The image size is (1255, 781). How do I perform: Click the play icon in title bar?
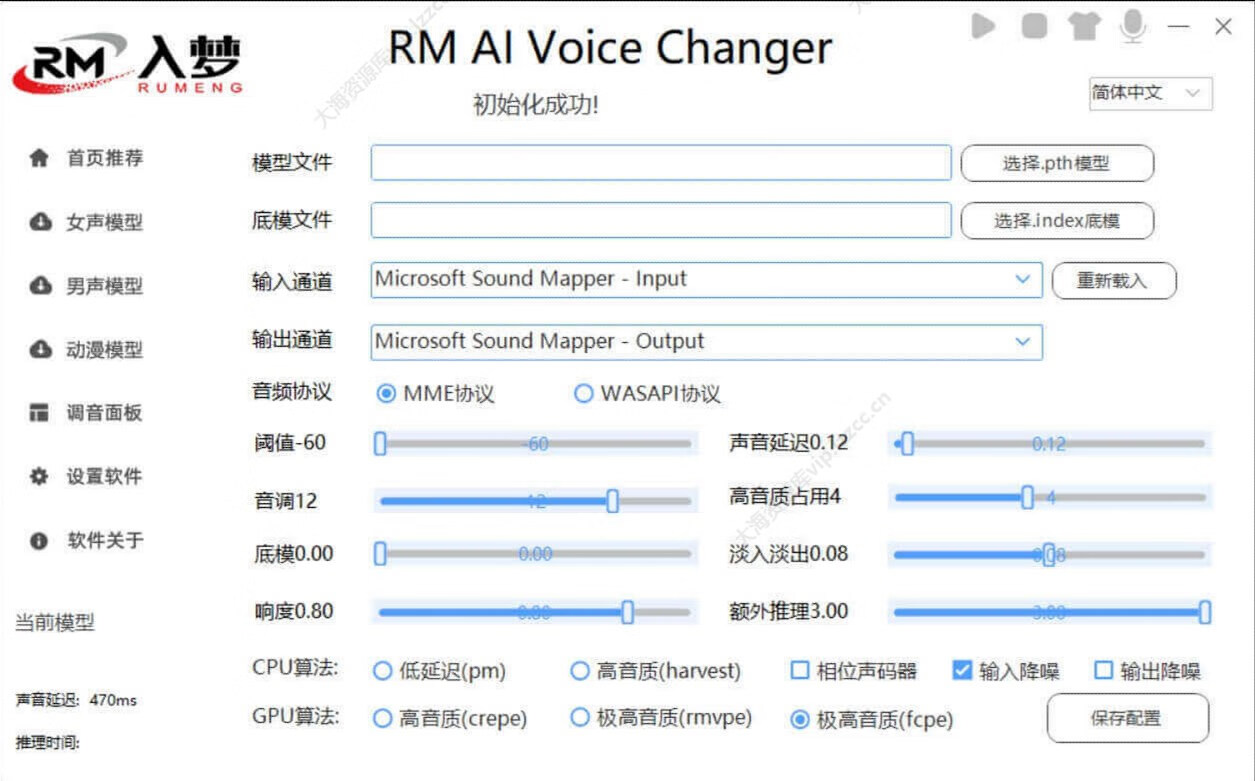983,26
